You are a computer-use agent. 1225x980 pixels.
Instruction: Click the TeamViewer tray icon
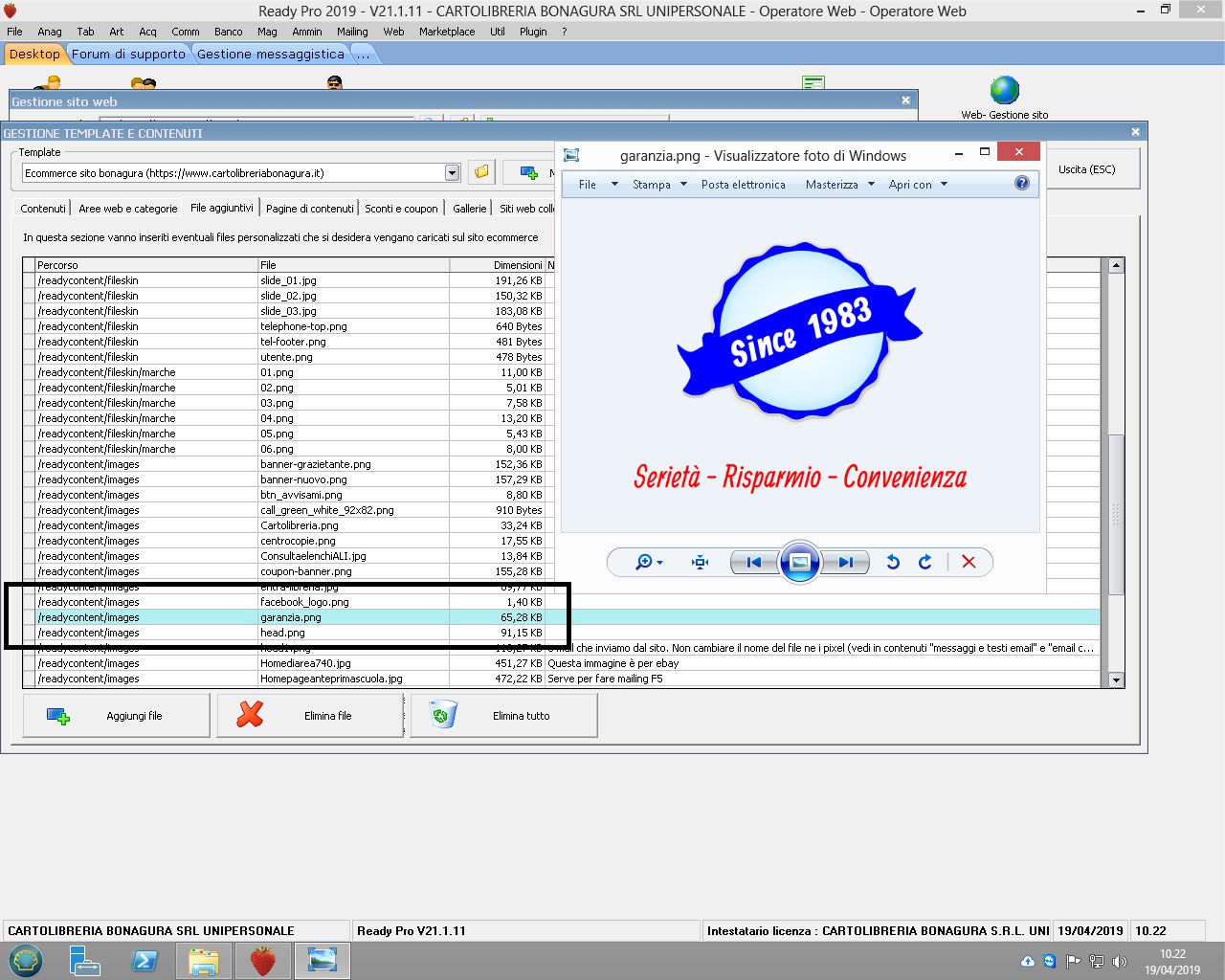[1050, 962]
